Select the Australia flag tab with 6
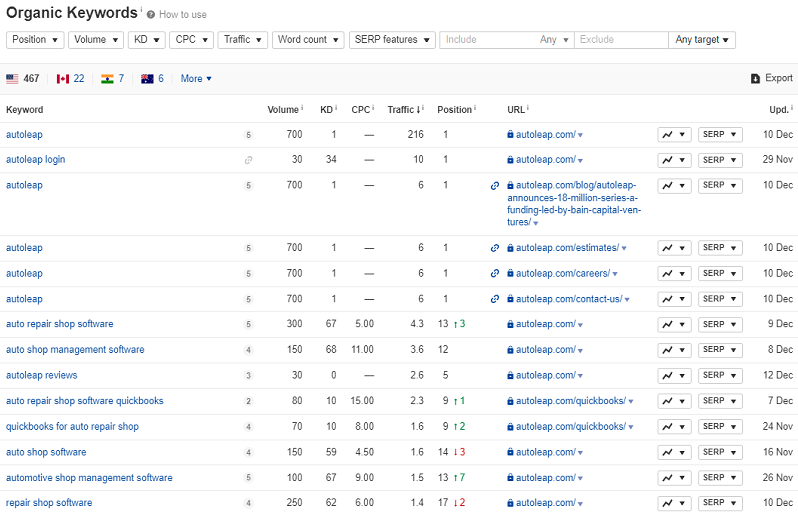798x512 pixels. coord(152,78)
